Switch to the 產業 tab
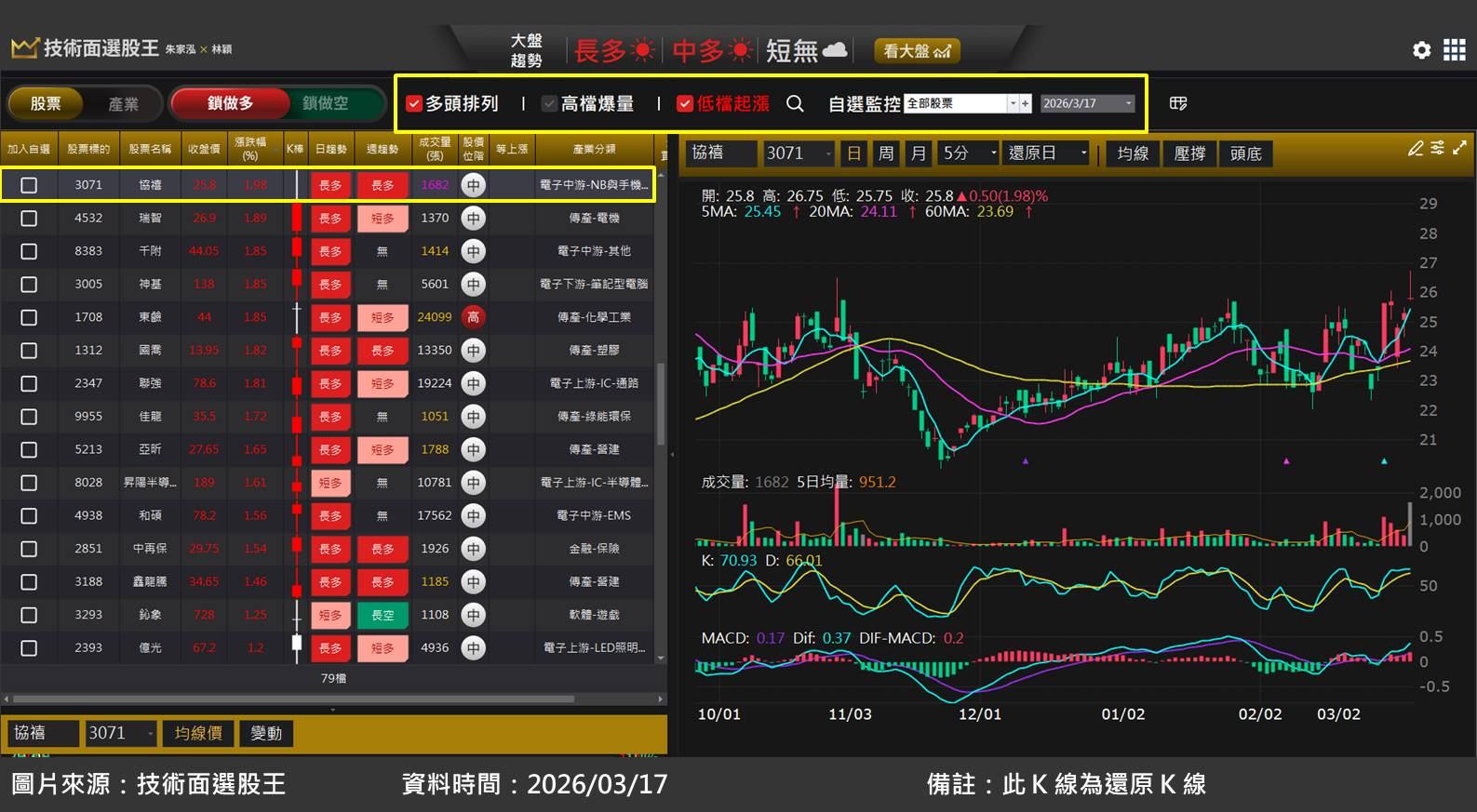This screenshot has width=1477, height=812. pyautogui.click(x=123, y=103)
